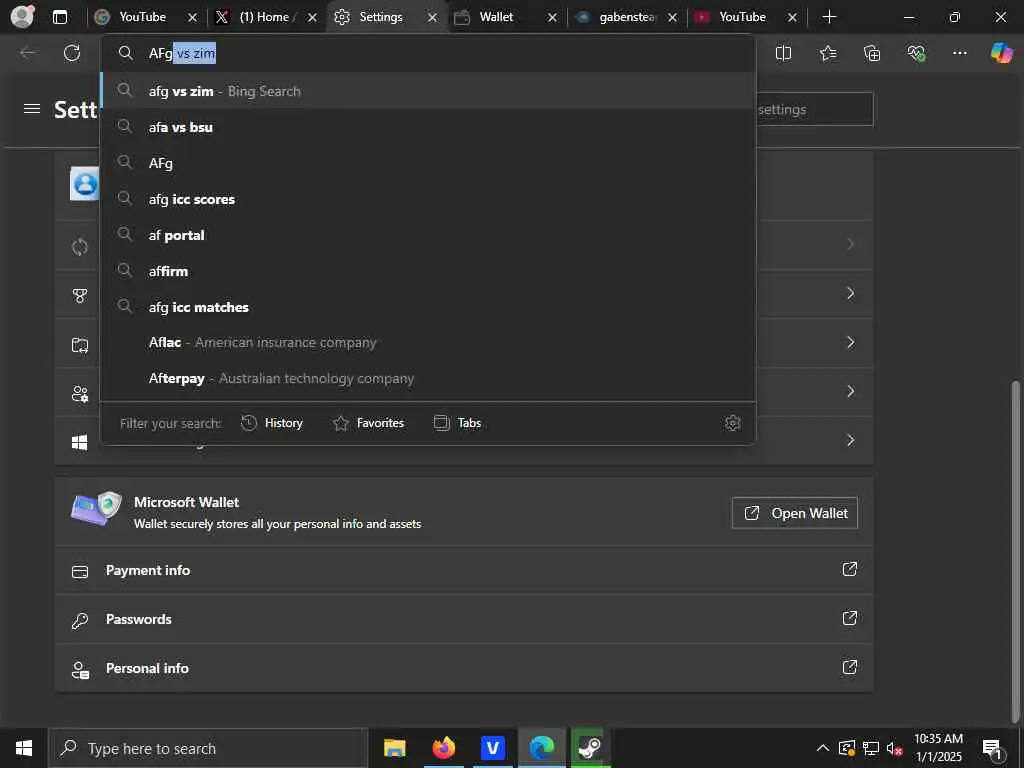Expand the sync settings row chevron
This screenshot has height=768, width=1024.
pos(850,244)
